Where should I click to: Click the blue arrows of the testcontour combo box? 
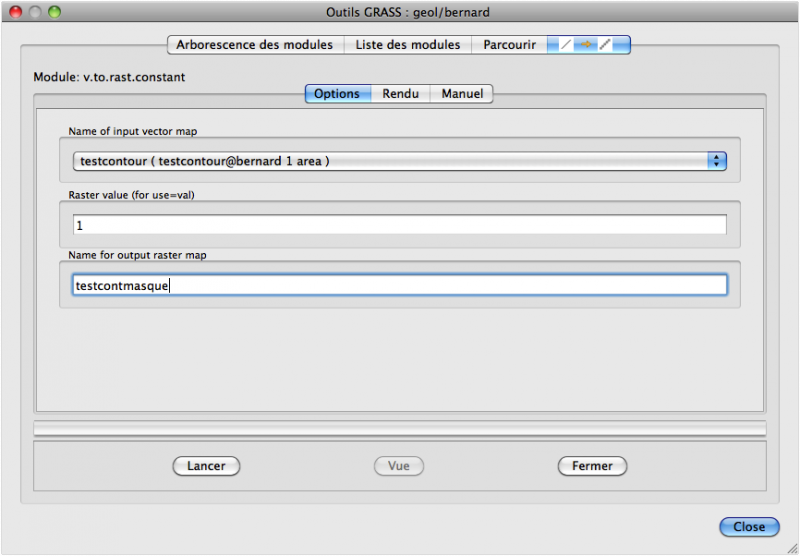(x=716, y=160)
